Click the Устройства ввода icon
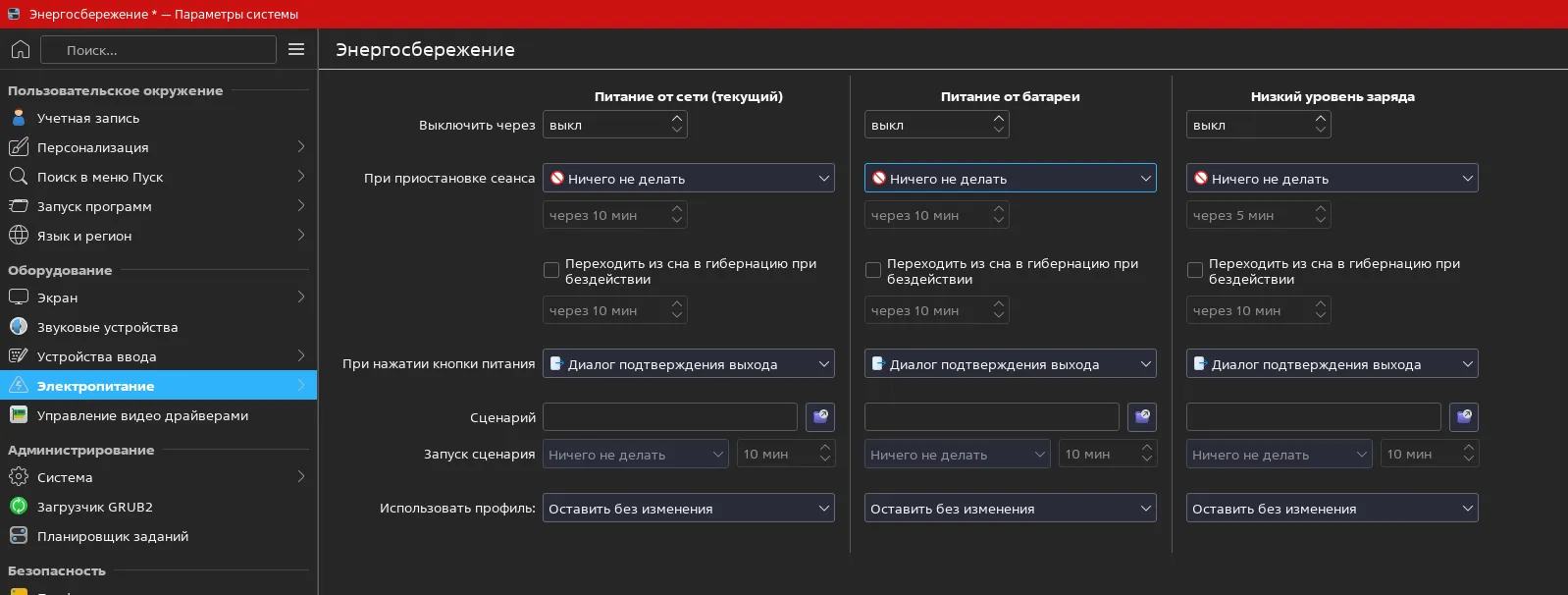The image size is (1568, 595). 19,356
